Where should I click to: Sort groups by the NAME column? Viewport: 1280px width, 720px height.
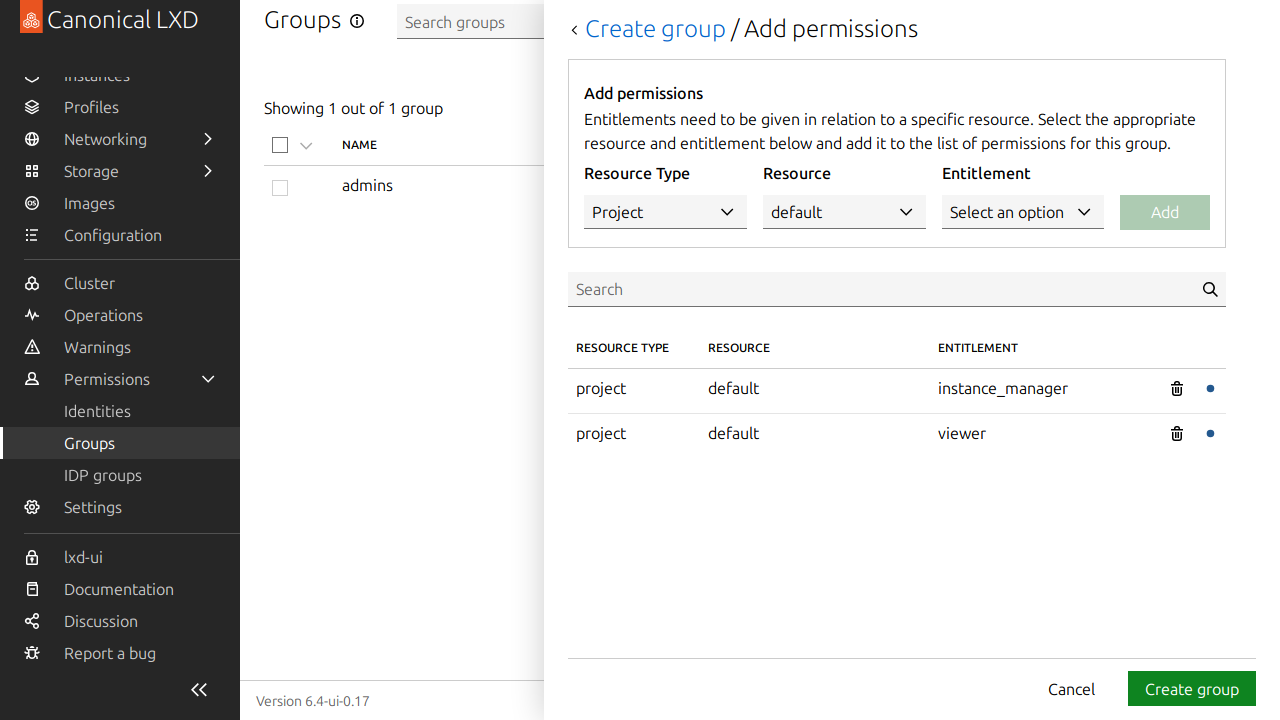359,145
